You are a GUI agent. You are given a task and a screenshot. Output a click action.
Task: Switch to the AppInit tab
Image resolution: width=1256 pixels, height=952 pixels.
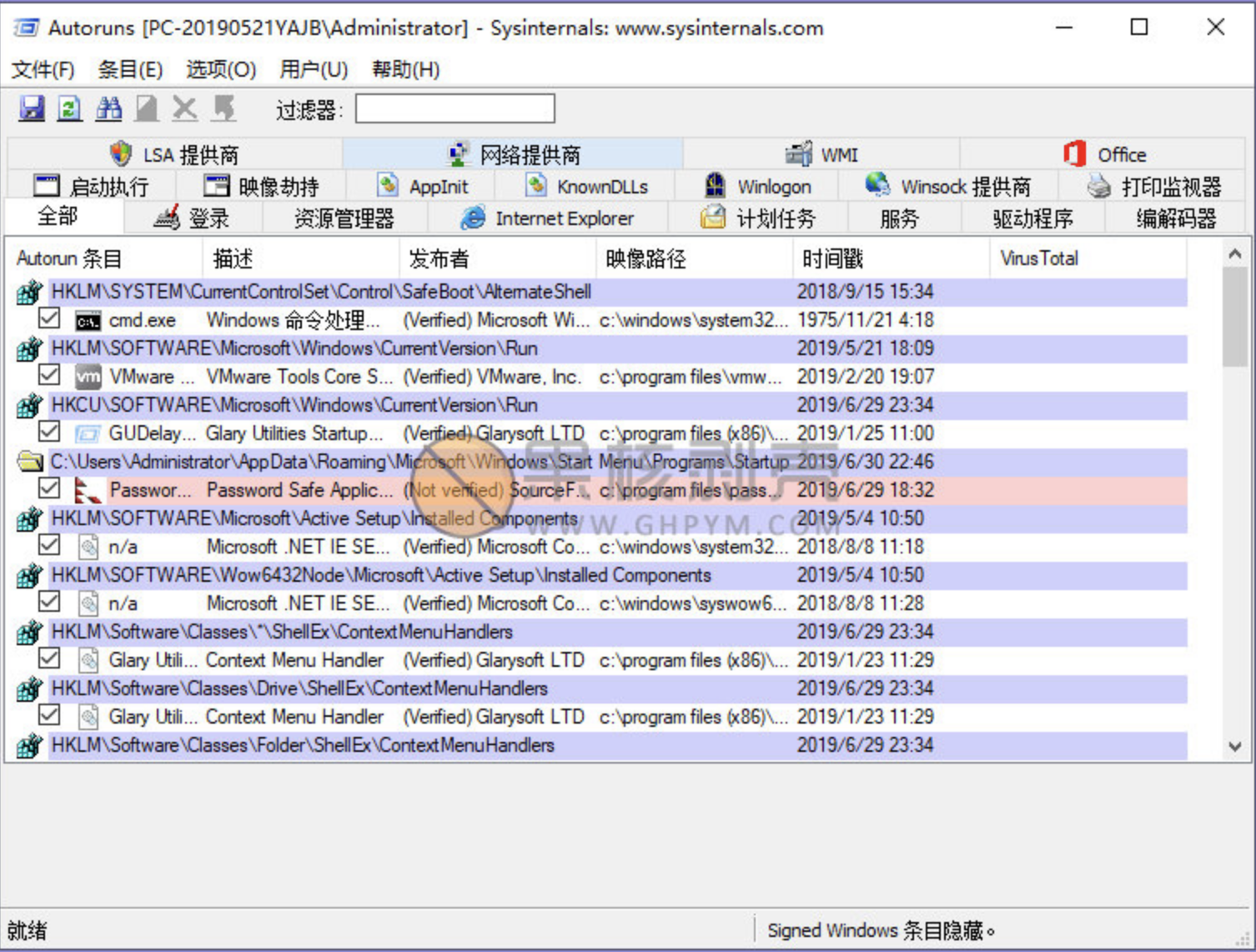tap(422, 186)
